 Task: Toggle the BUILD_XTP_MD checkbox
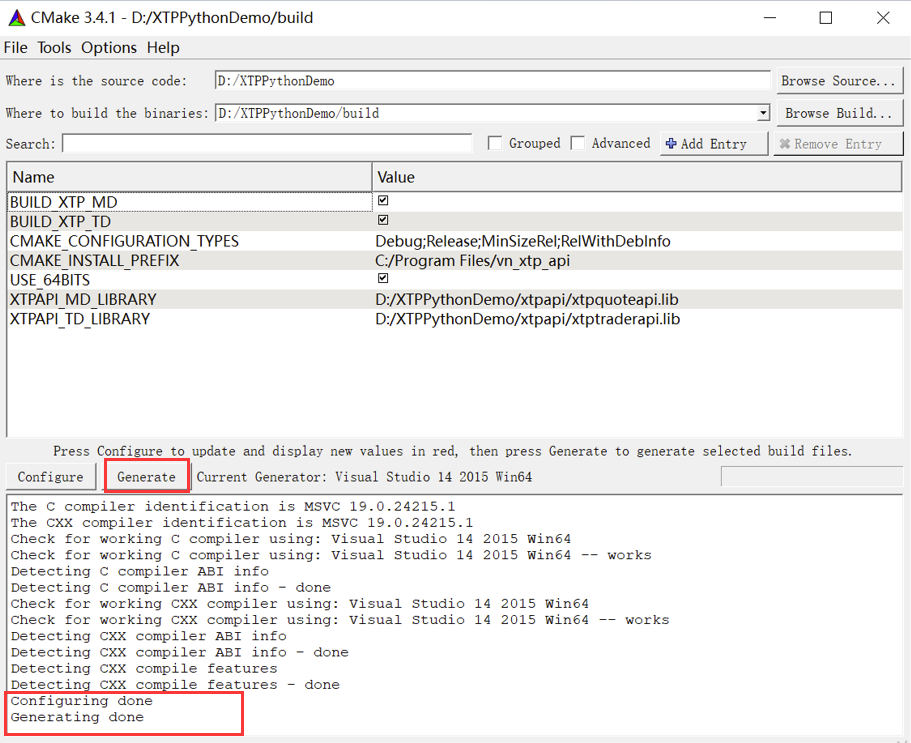383,201
